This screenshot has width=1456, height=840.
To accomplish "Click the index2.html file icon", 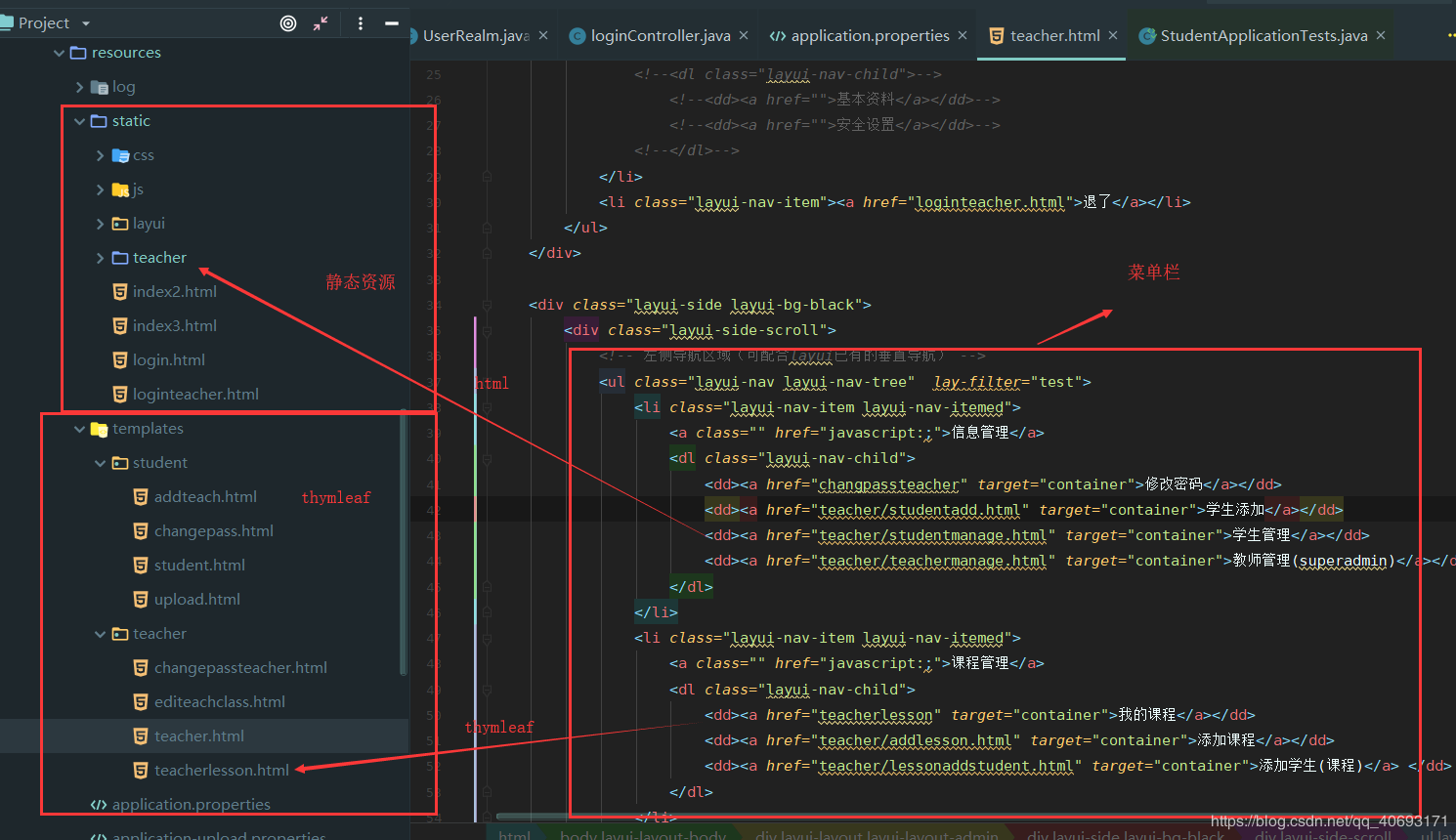I will pyautogui.click(x=120, y=292).
